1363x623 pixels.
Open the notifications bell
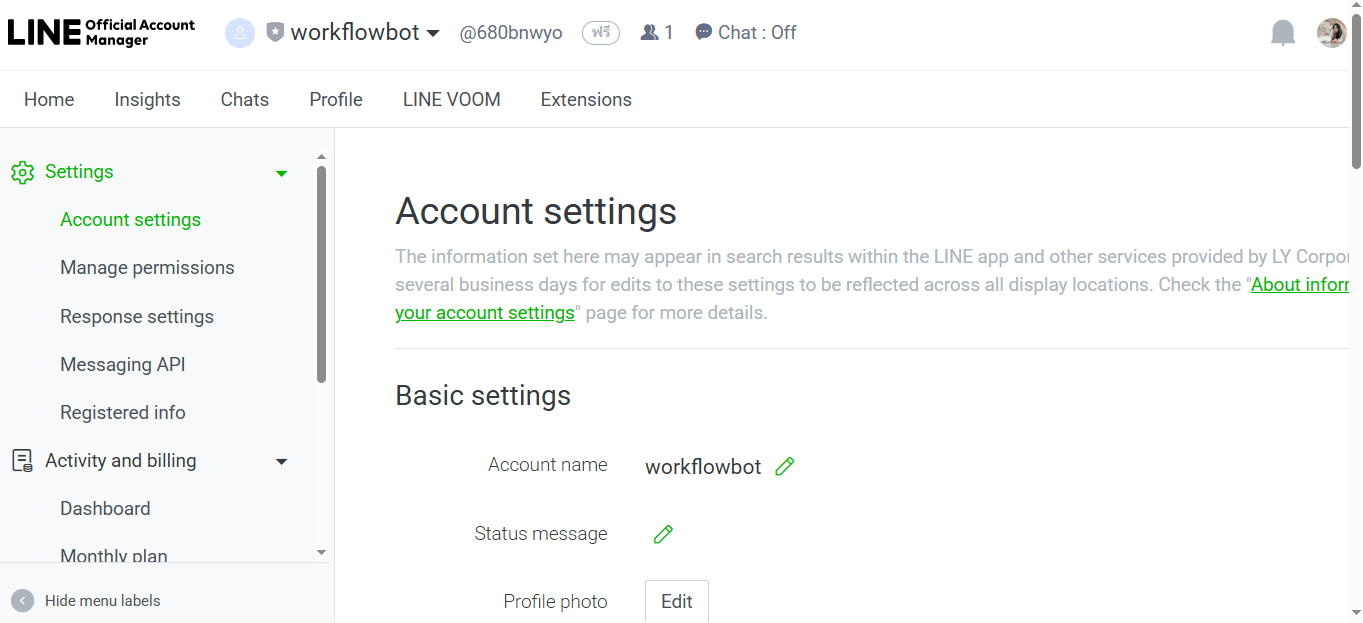click(x=1283, y=33)
